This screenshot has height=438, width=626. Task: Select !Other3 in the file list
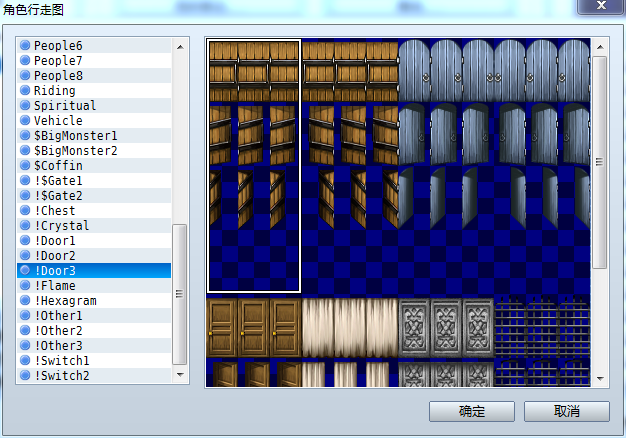coord(94,346)
